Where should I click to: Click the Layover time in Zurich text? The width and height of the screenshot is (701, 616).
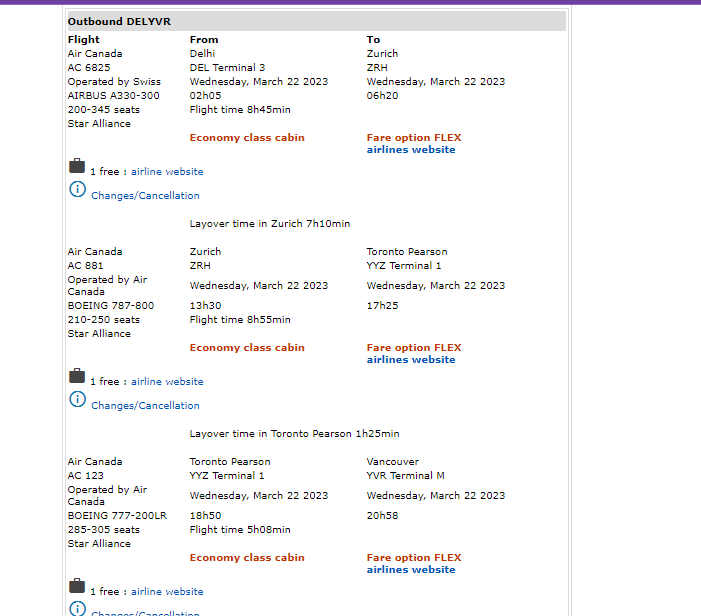click(269, 224)
